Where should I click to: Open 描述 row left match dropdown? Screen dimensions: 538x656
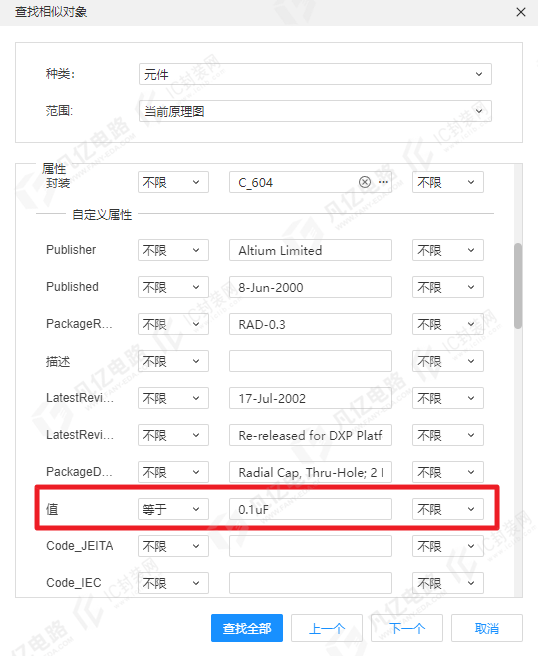click(x=173, y=361)
